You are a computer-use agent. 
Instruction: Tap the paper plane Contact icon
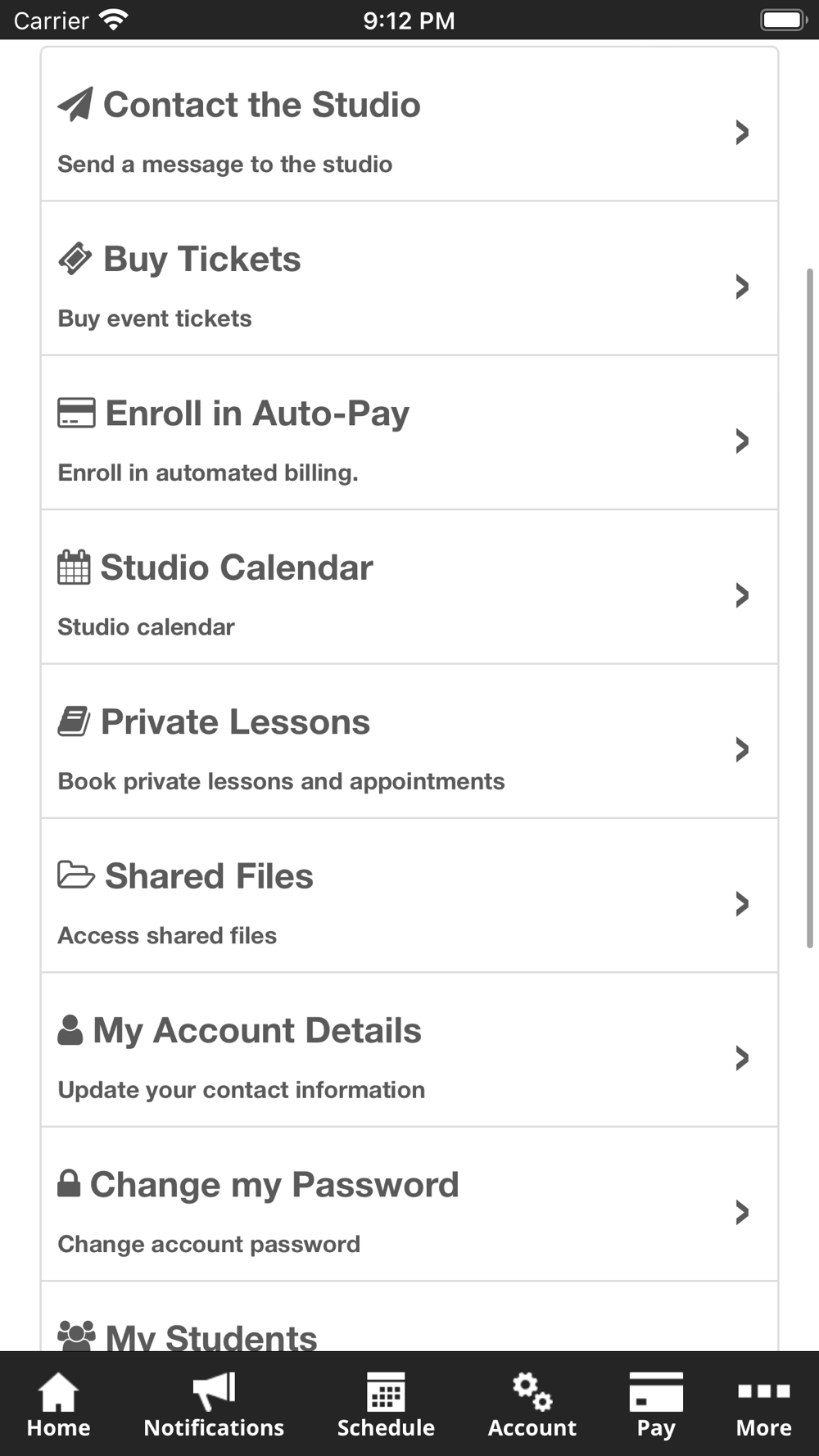click(x=75, y=105)
